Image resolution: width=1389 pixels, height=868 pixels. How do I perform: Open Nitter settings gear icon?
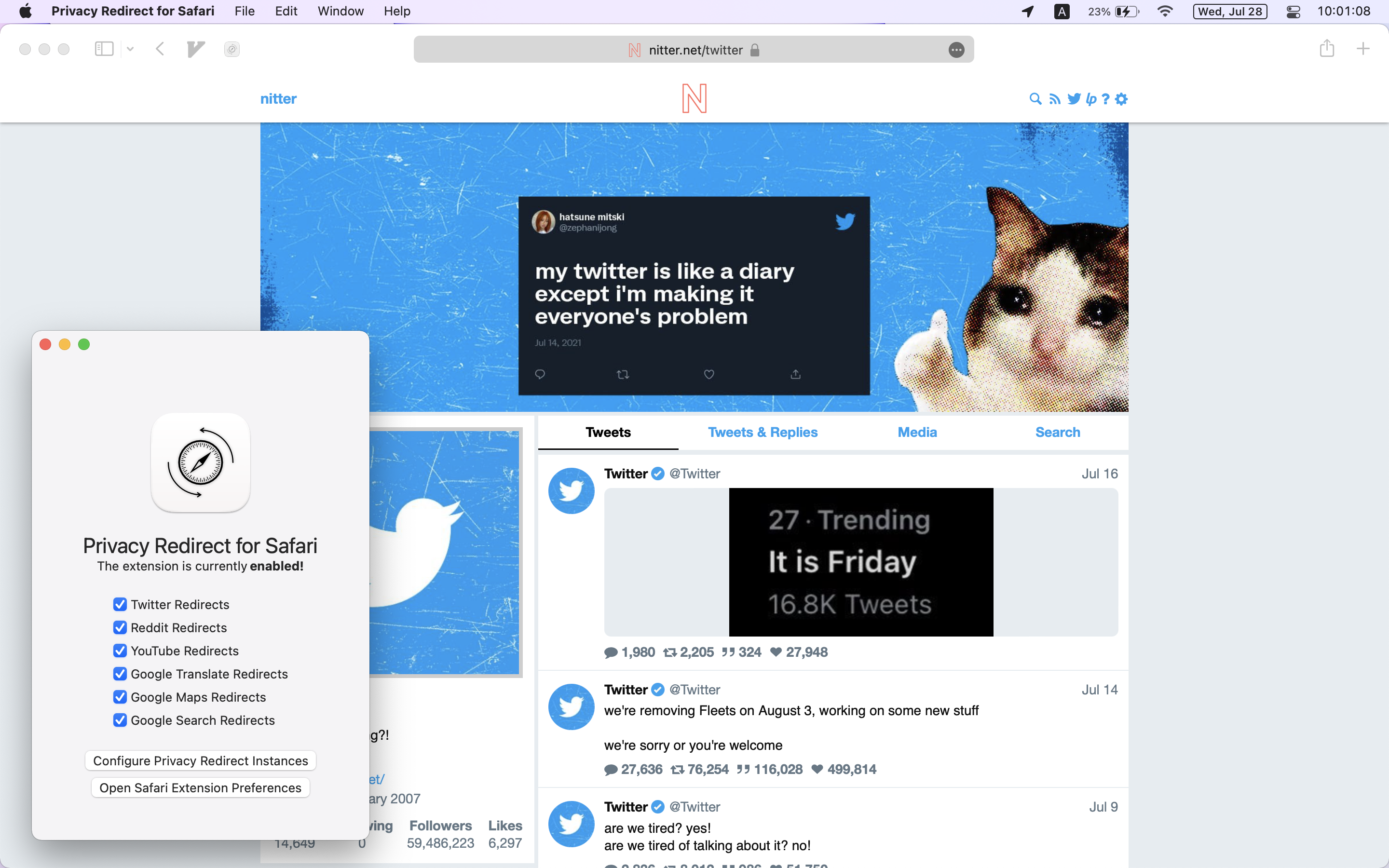(1121, 99)
